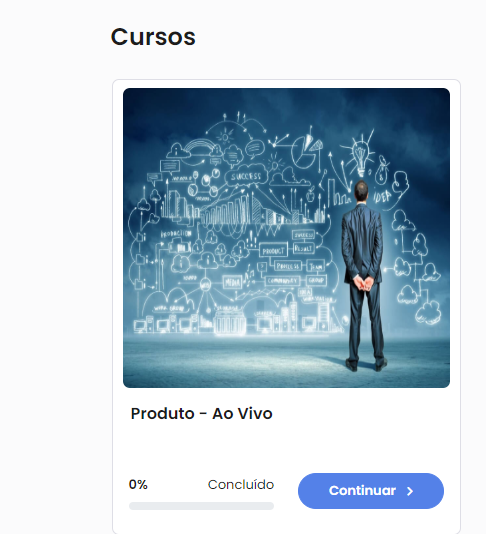Click the speech bubble sketch in thumbnail
The image size is (486, 534).
tap(254, 149)
